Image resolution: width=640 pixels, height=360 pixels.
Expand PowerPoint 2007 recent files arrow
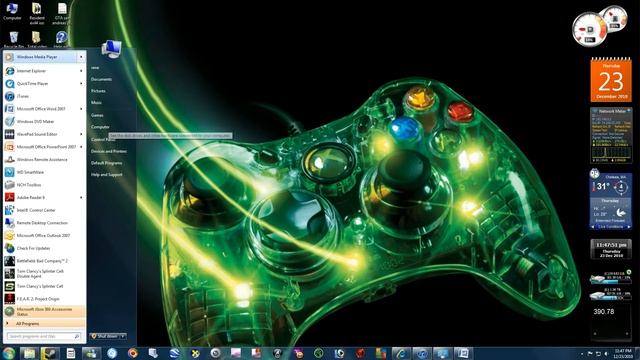pos(81,147)
